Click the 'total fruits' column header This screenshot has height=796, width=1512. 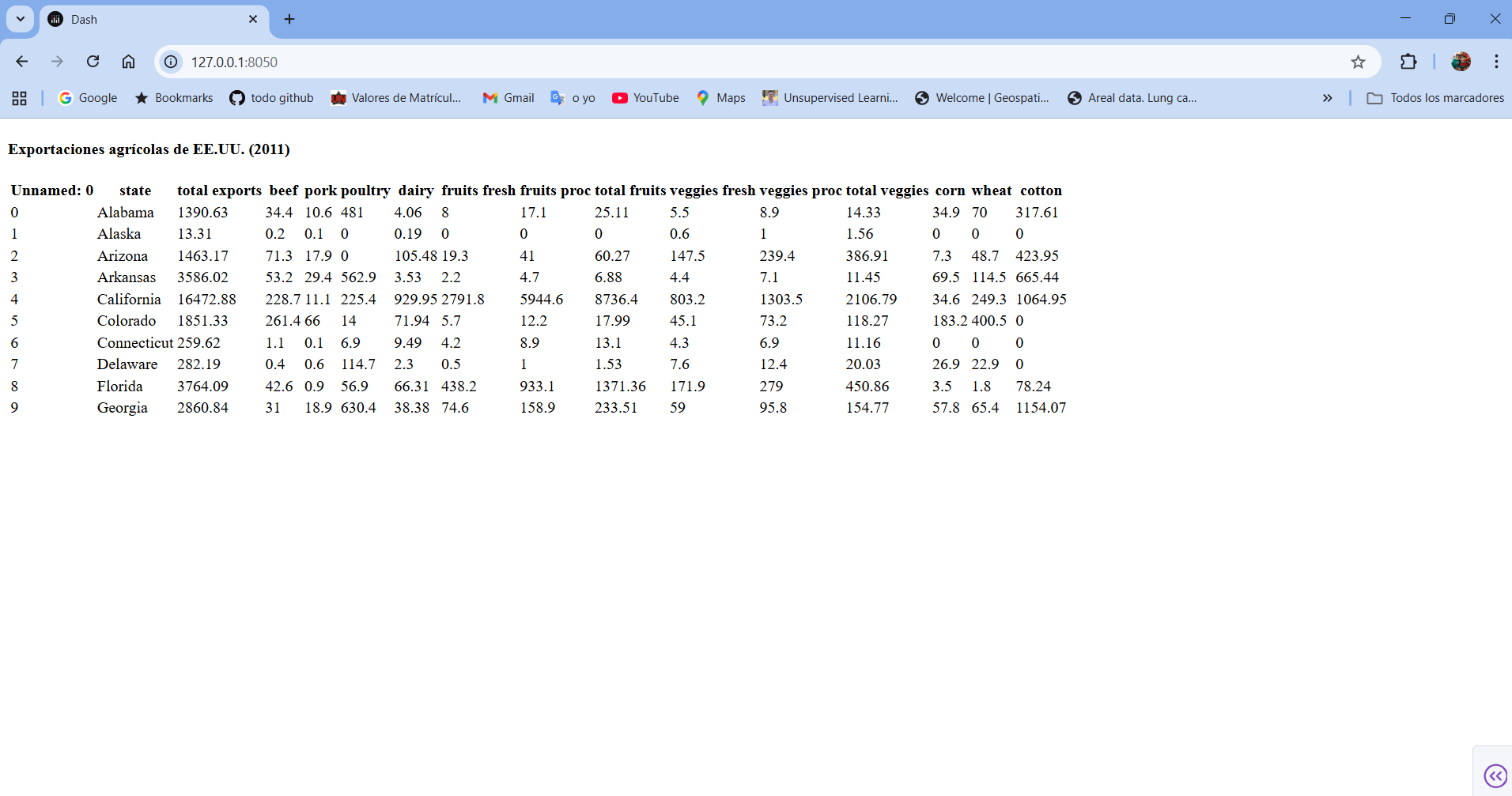pyautogui.click(x=630, y=191)
